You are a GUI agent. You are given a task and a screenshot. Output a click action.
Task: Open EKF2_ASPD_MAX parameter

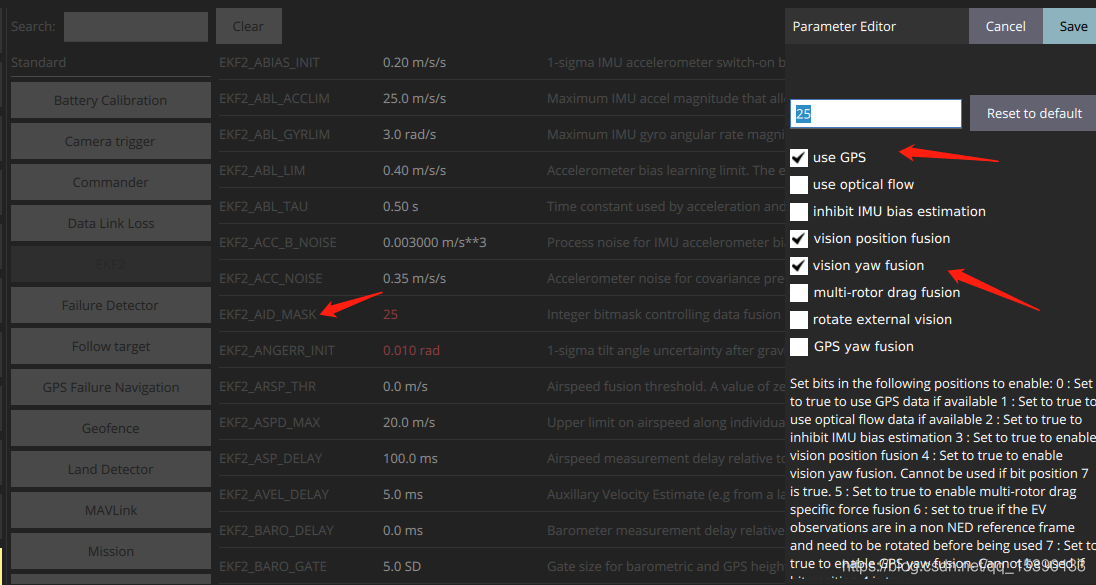click(x=500, y=422)
